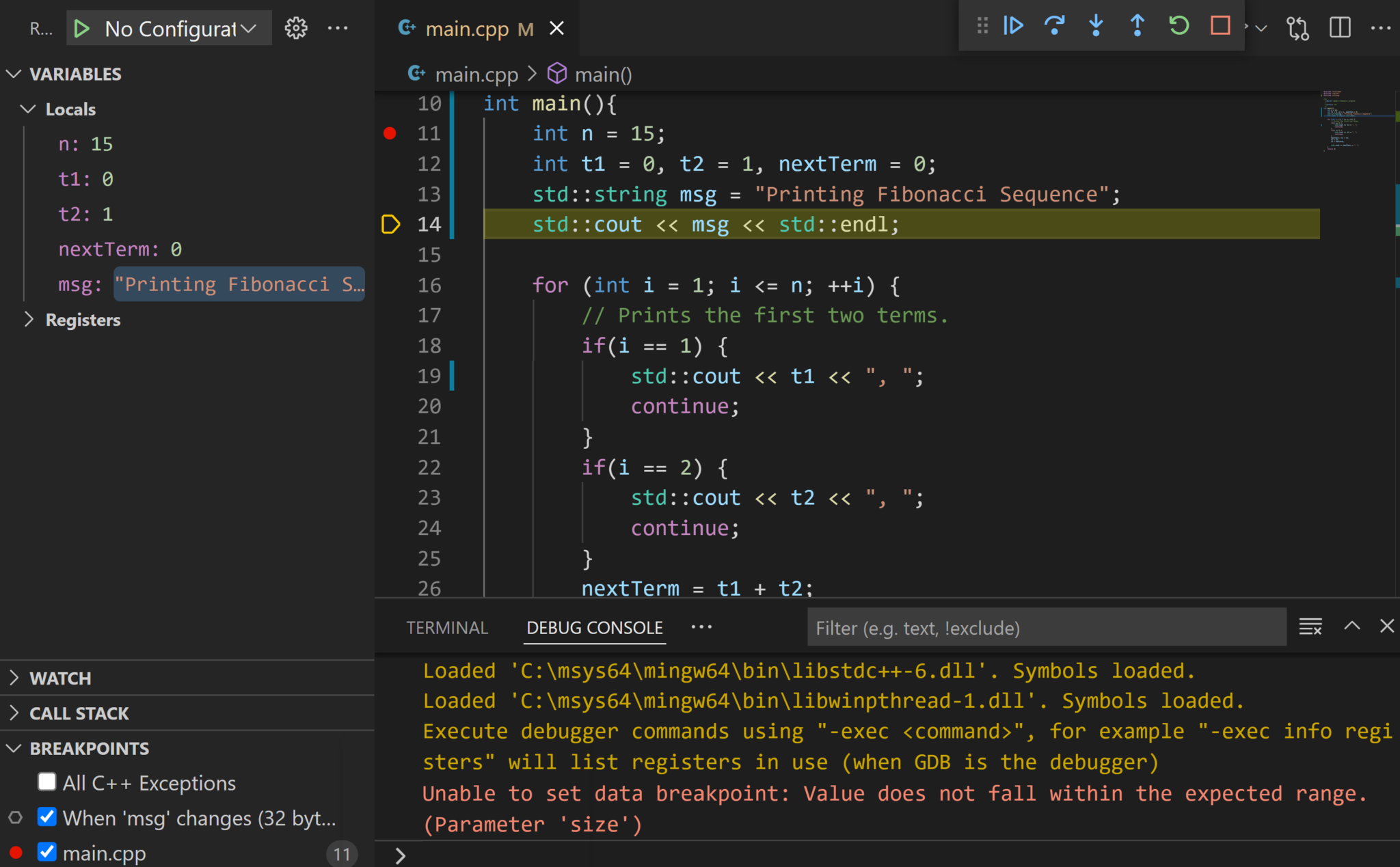Continue execution with the Continue debug icon
This screenshot has height=867, width=1400.
coord(1013,26)
